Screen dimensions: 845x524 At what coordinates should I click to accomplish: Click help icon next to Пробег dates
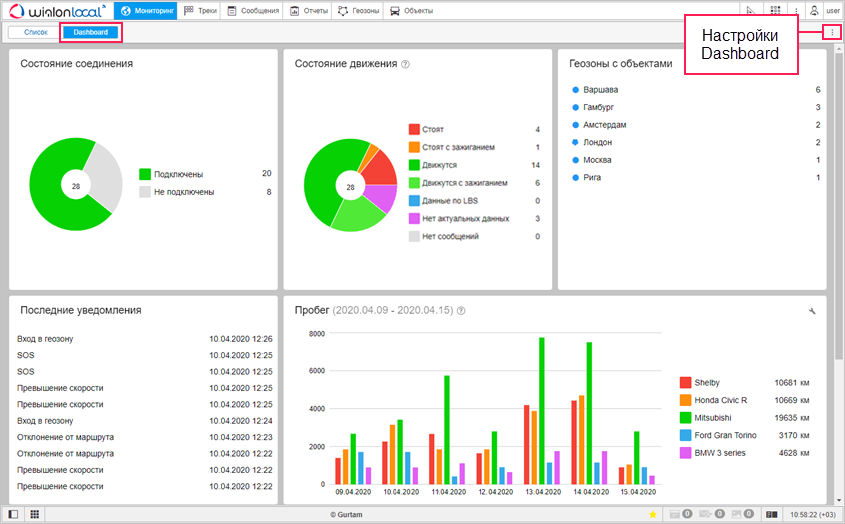coord(461,311)
